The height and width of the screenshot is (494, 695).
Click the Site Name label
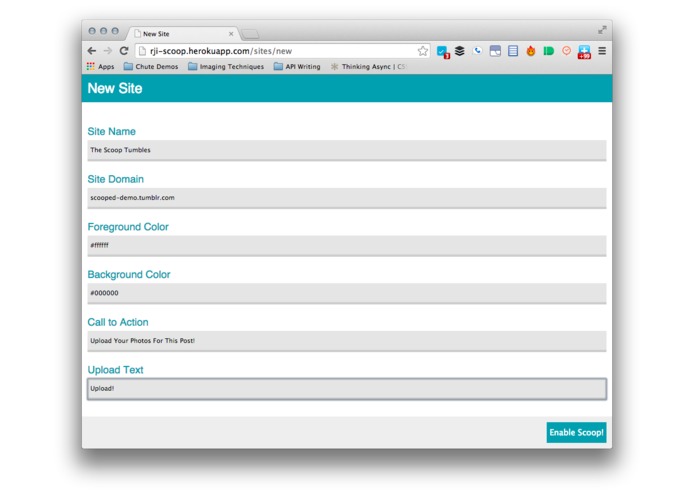(x=111, y=132)
